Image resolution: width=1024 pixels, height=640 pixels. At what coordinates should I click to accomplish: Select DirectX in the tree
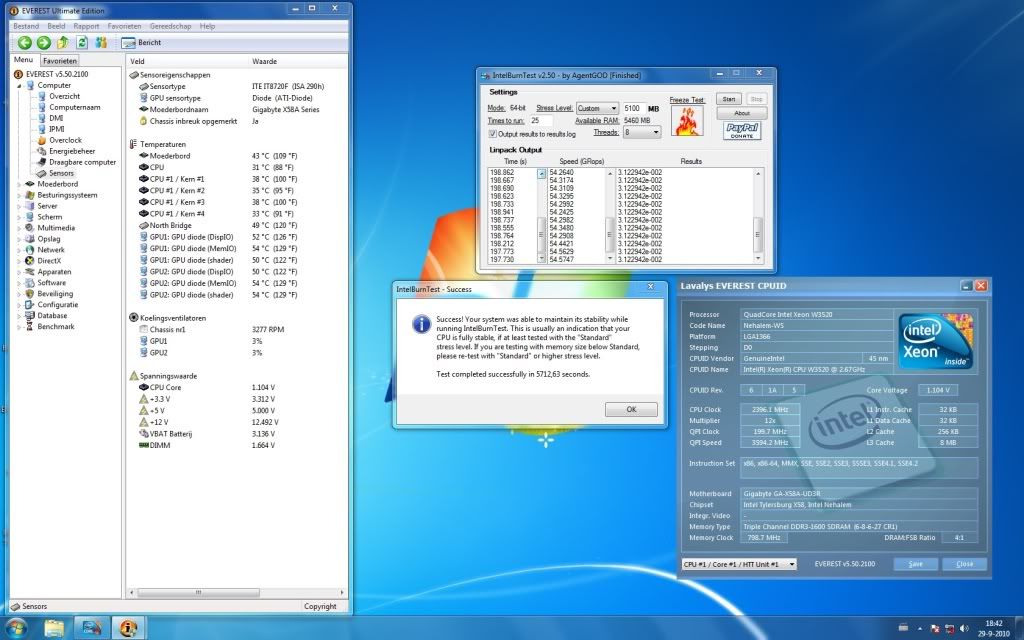pyautogui.click(x=49, y=261)
